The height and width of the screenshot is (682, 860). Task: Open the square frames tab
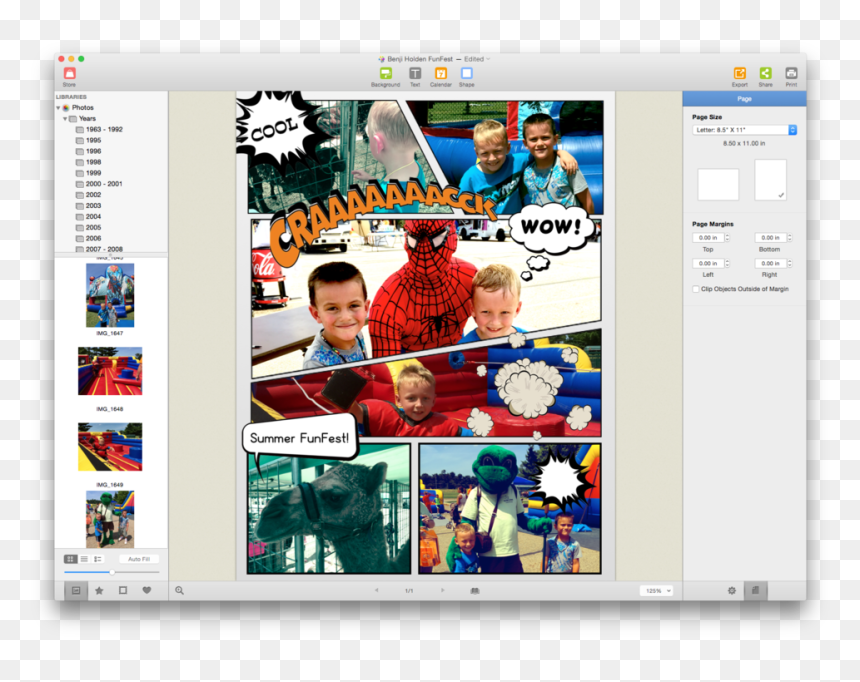[123, 590]
